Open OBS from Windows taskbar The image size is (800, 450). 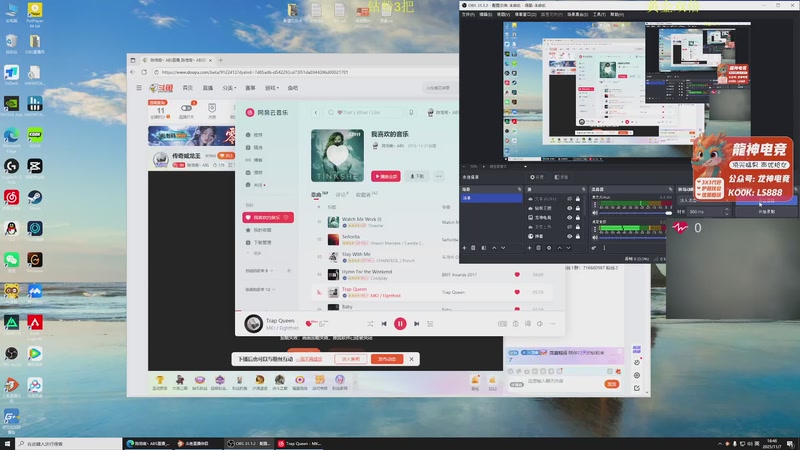click(x=249, y=443)
